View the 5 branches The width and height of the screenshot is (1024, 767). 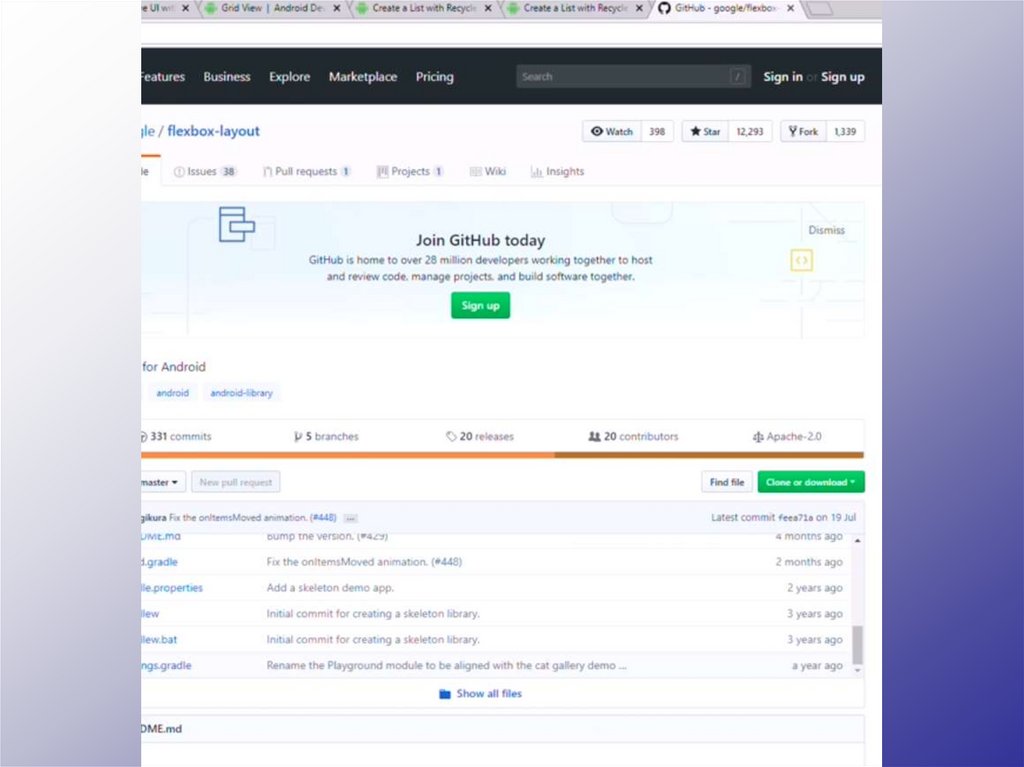click(326, 436)
